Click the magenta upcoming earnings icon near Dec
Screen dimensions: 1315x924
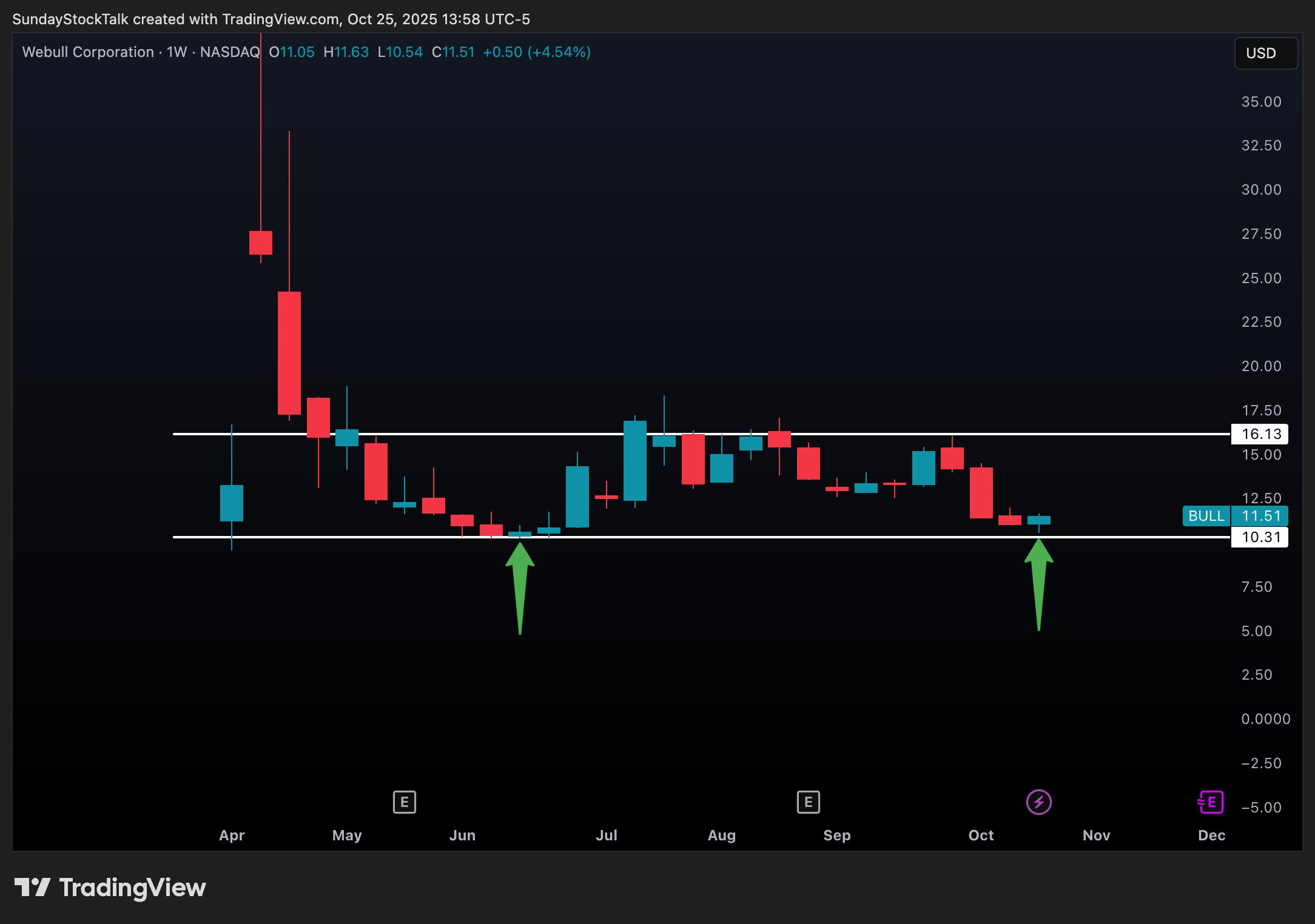(1211, 802)
